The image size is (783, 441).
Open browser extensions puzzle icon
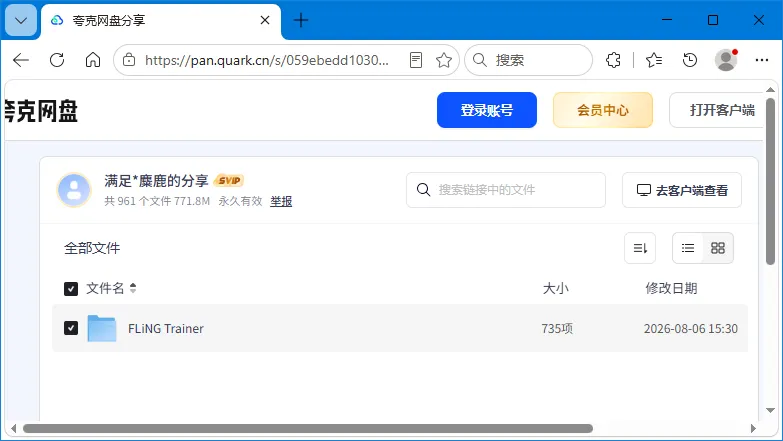pyautogui.click(x=613, y=60)
